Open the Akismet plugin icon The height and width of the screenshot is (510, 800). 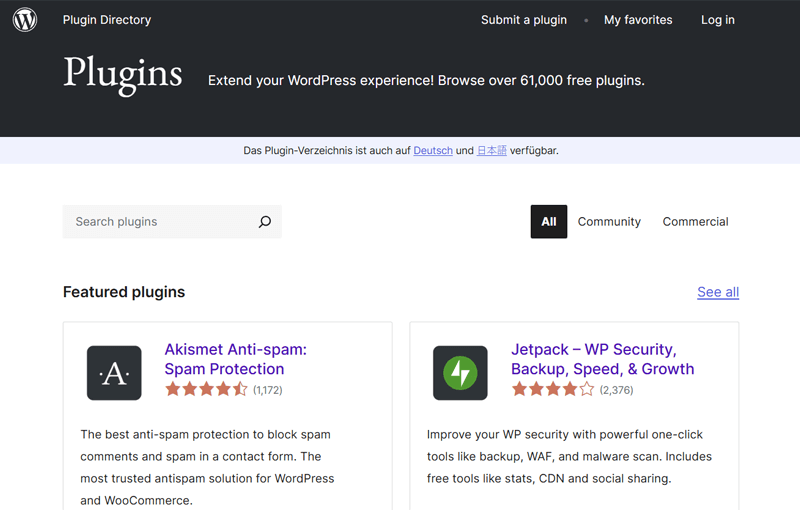click(114, 373)
